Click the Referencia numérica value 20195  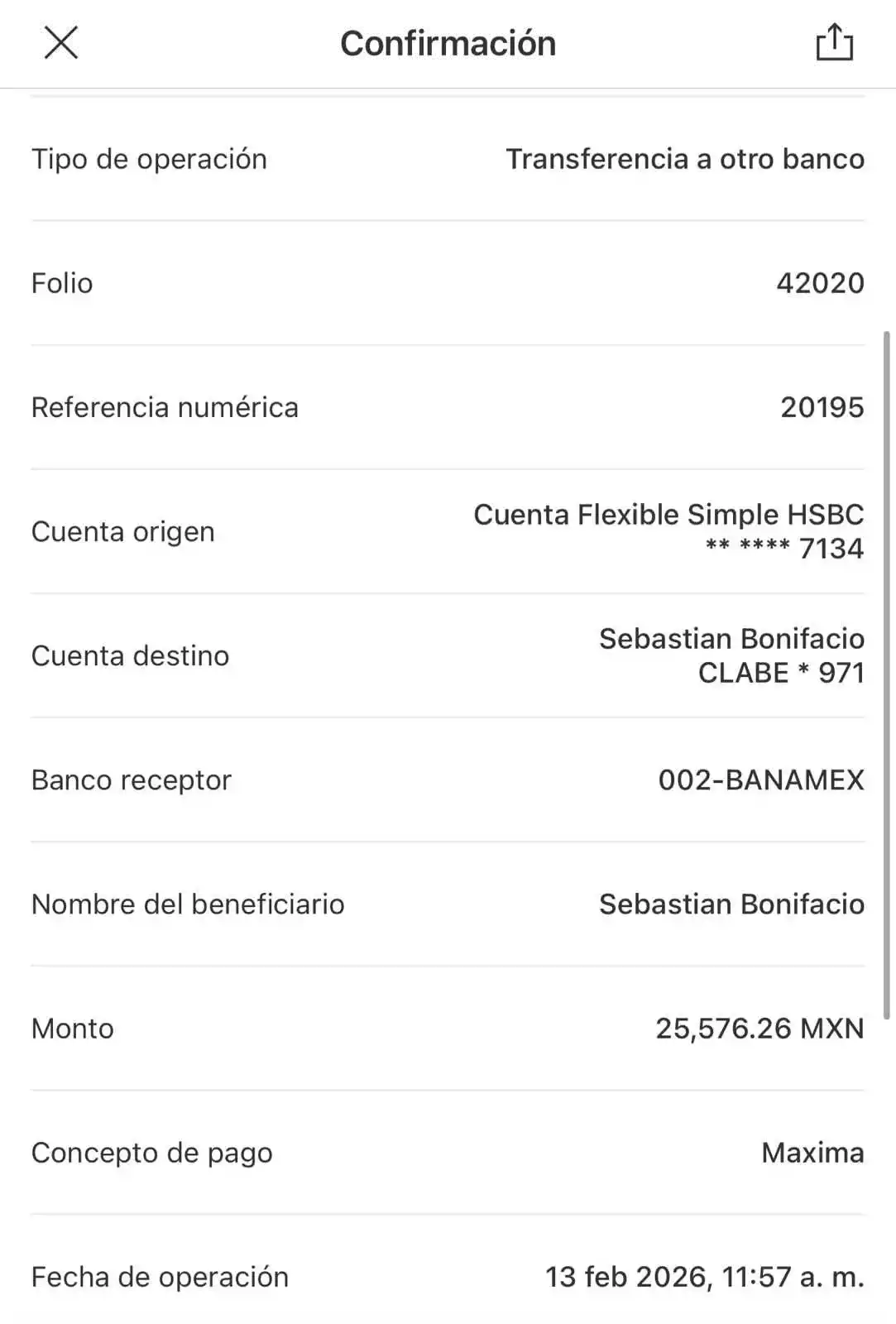click(x=822, y=407)
